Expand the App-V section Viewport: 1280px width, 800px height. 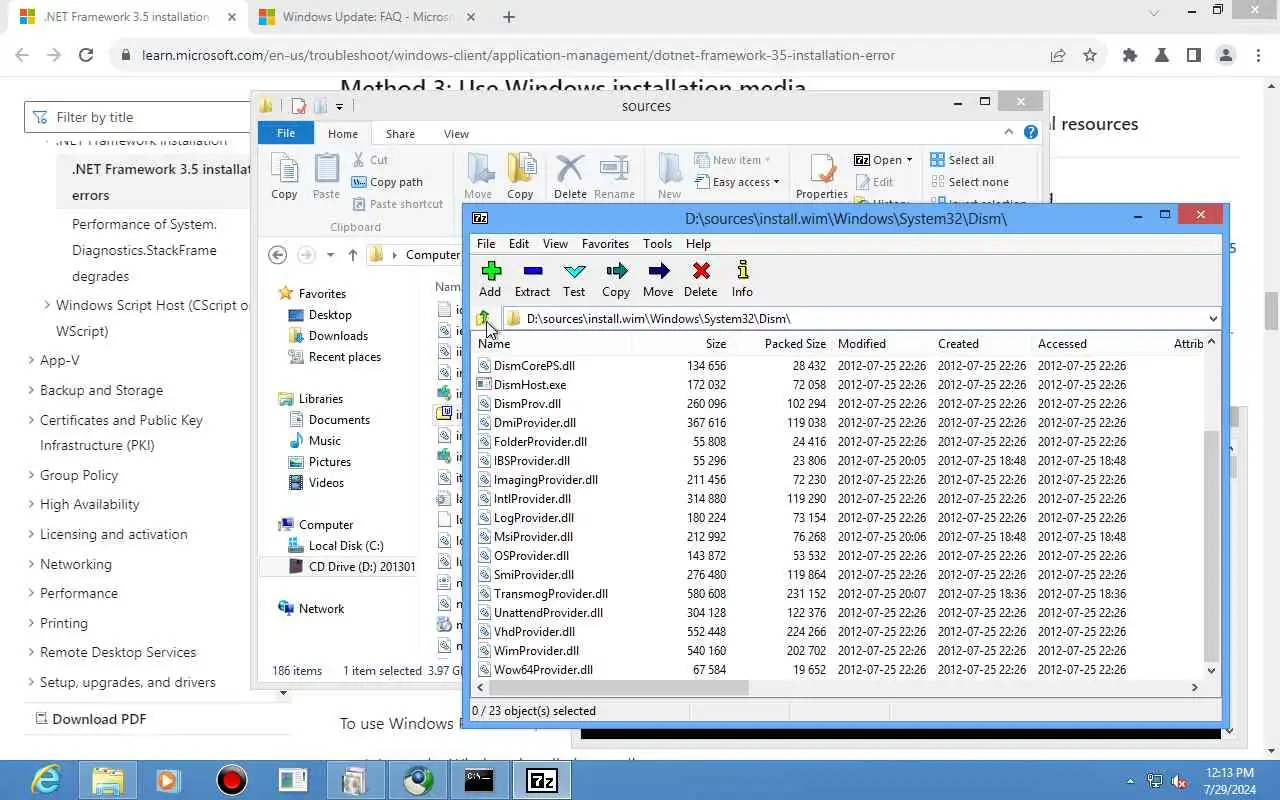coord(30,360)
